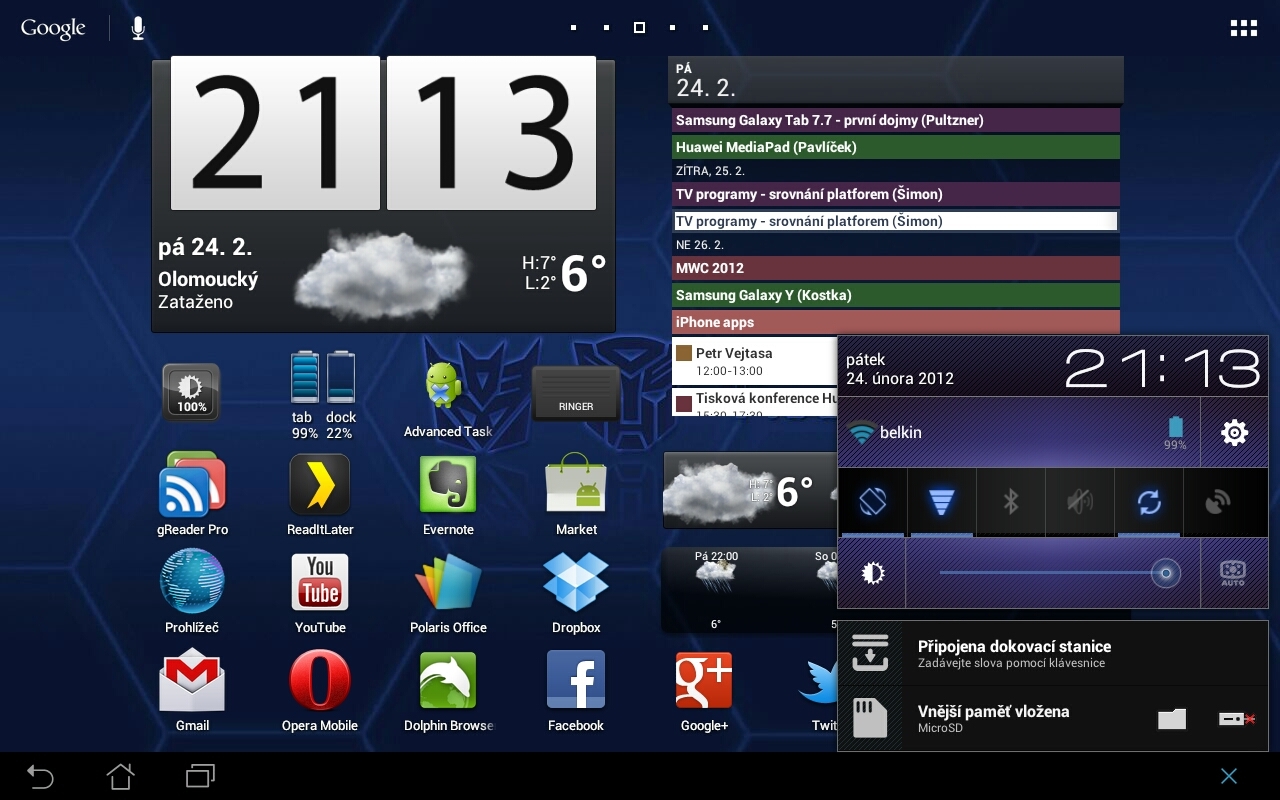This screenshot has width=1280, height=800.
Task: Enable Auto brightness mode
Action: 1231,572
